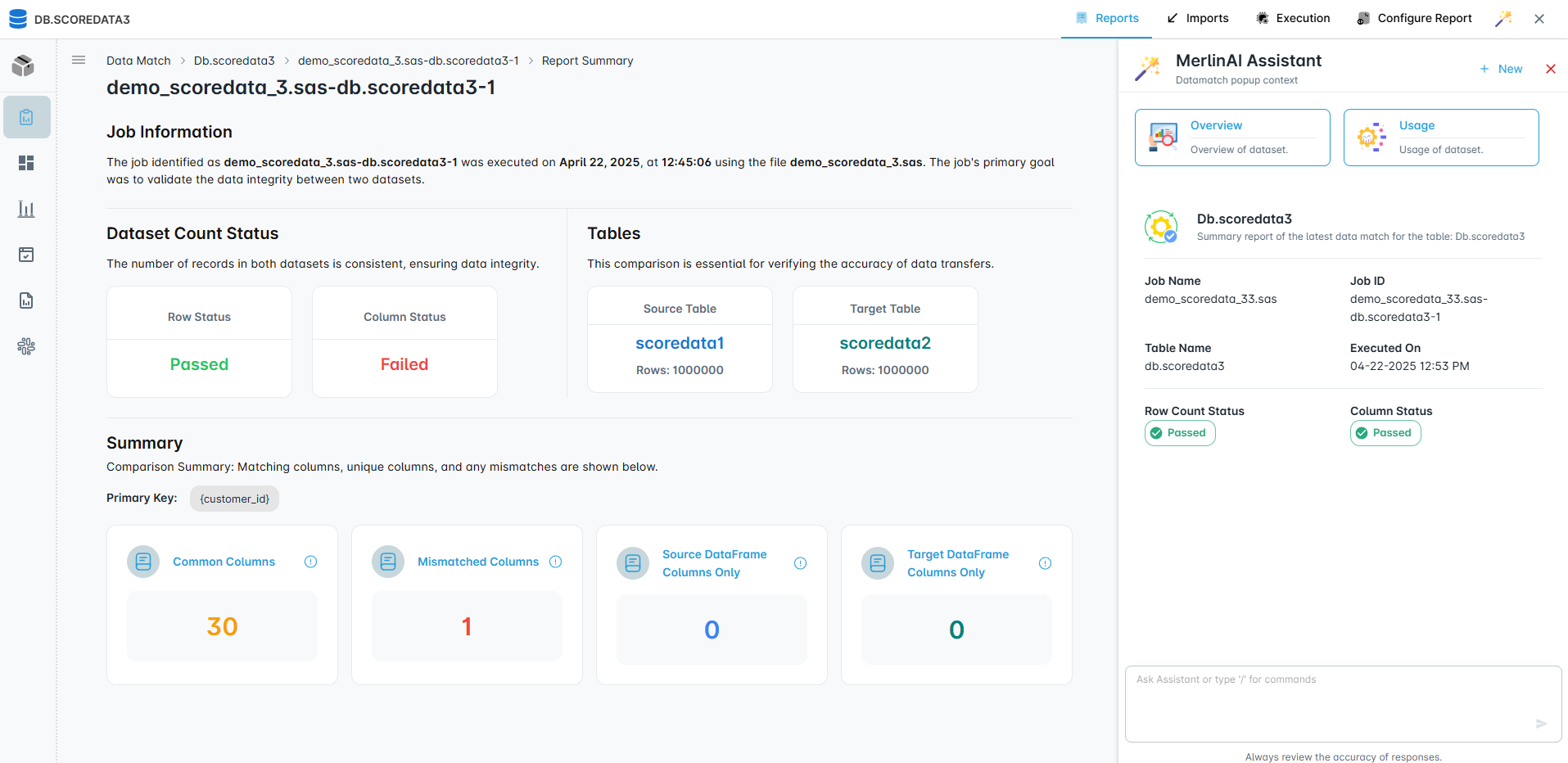
Task: Click the database icon next to DB.SCOREDATA3
Action: 17,18
